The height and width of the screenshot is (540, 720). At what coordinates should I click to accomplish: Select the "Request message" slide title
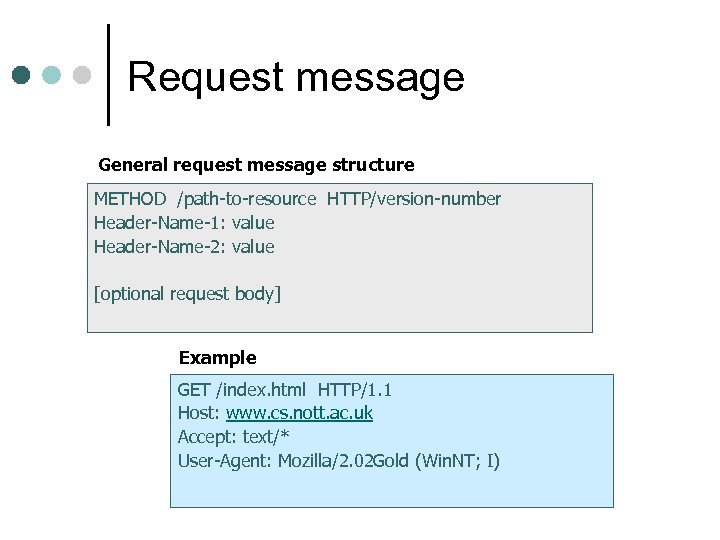(x=296, y=76)
